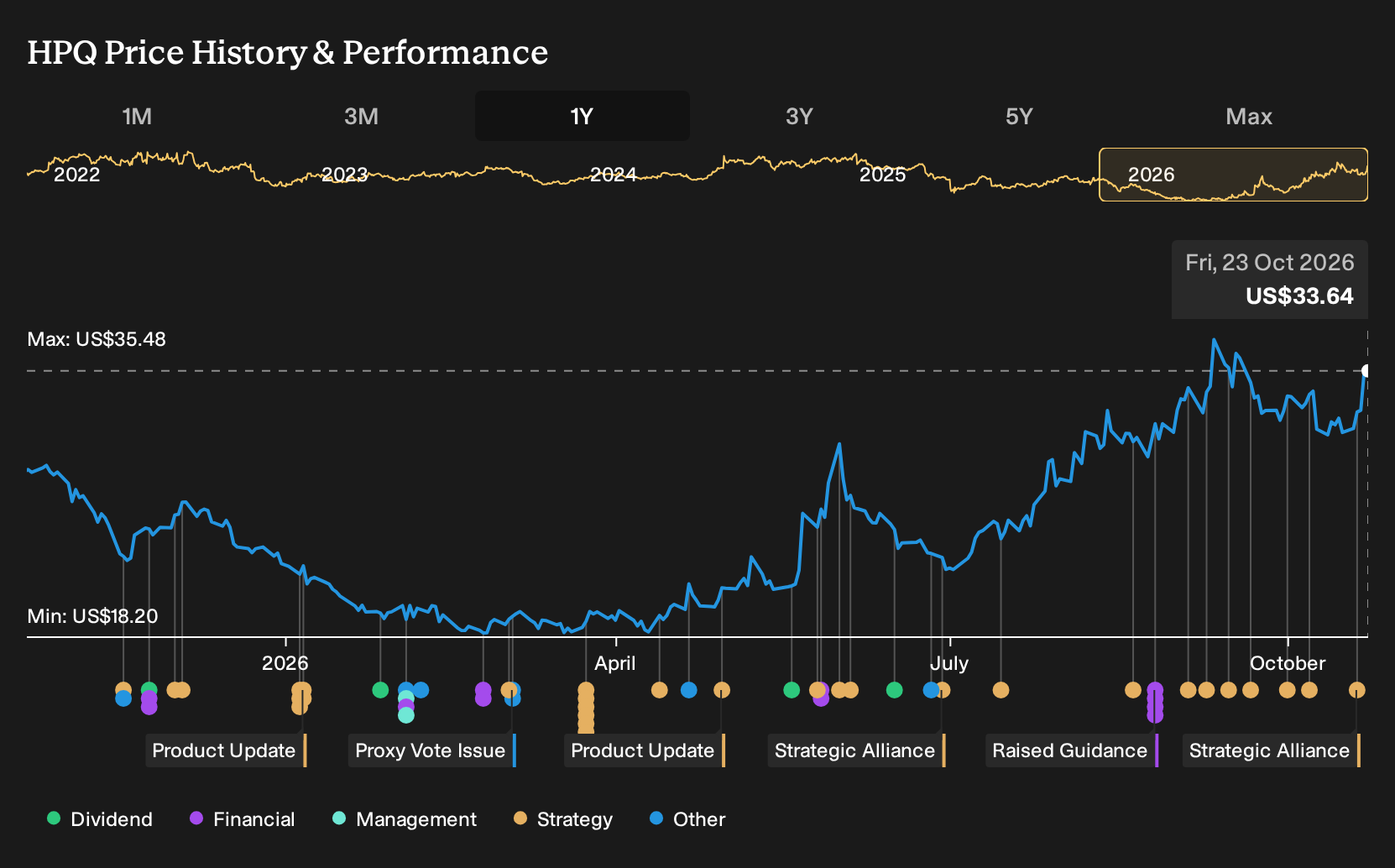The image size is (1395, 868).
Task: Select the active 1Y range tab
Action: (x=583, y=116)
